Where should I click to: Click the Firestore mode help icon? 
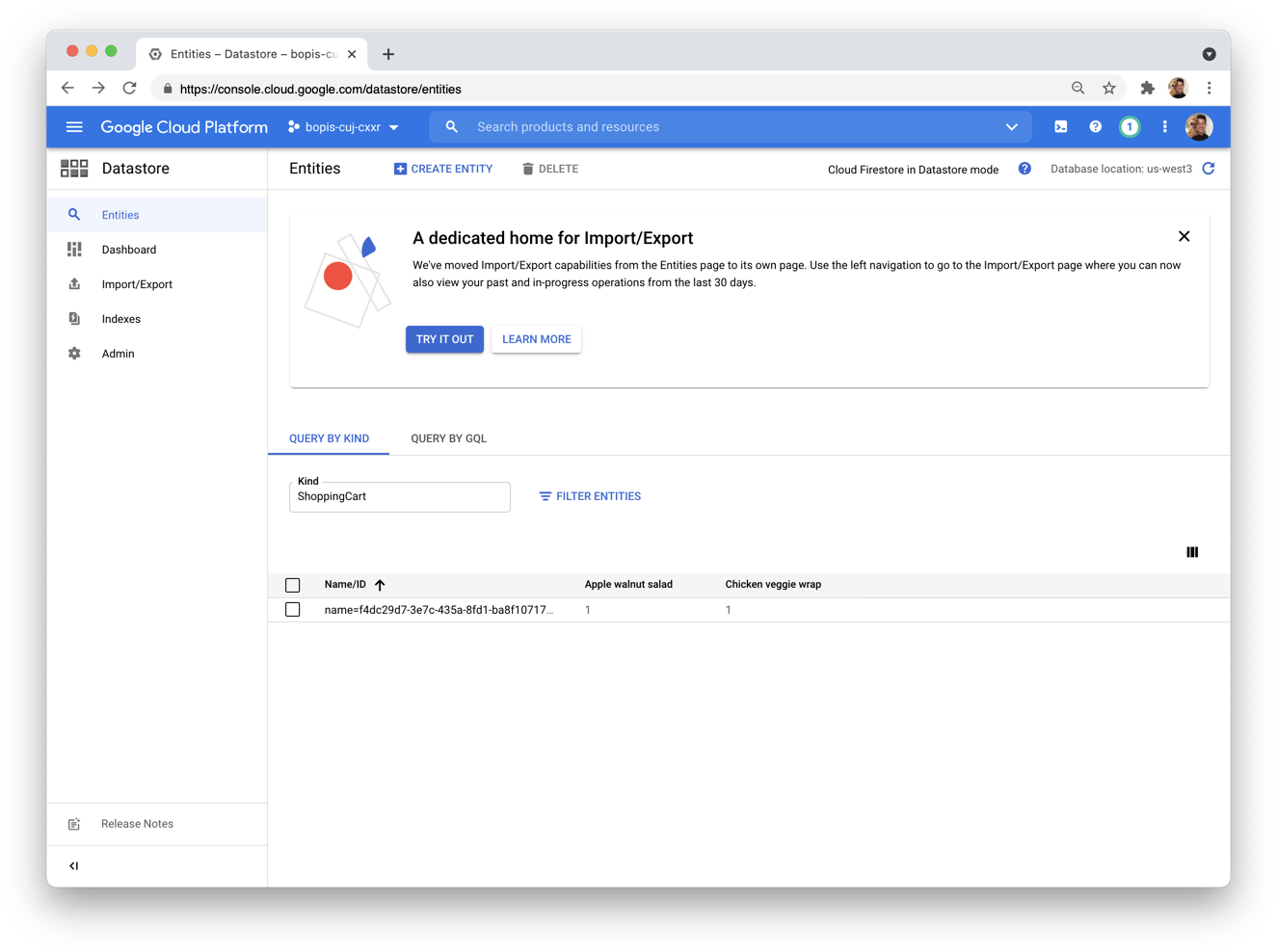point(1024,169)
